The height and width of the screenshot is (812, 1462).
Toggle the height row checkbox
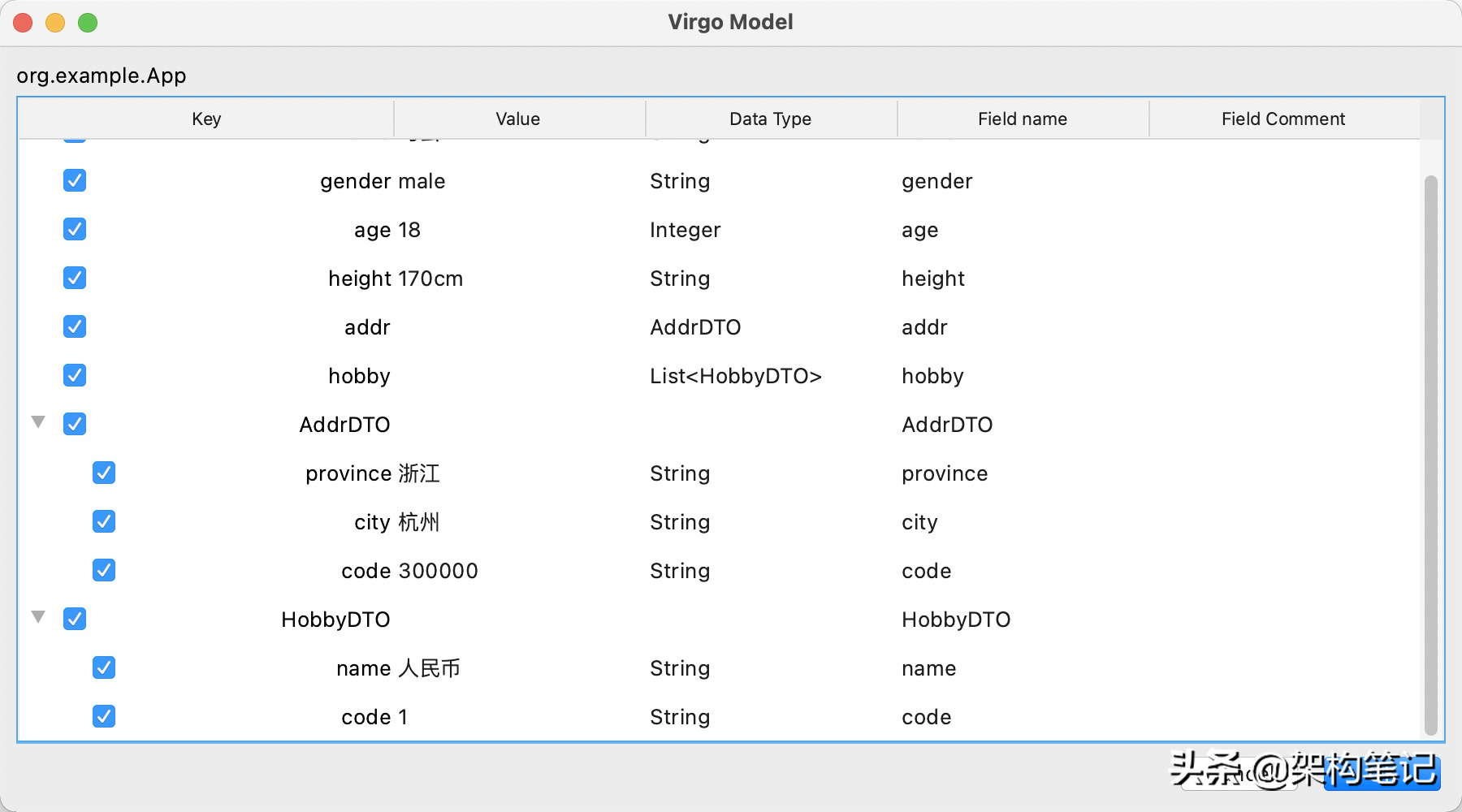(75, 278)
